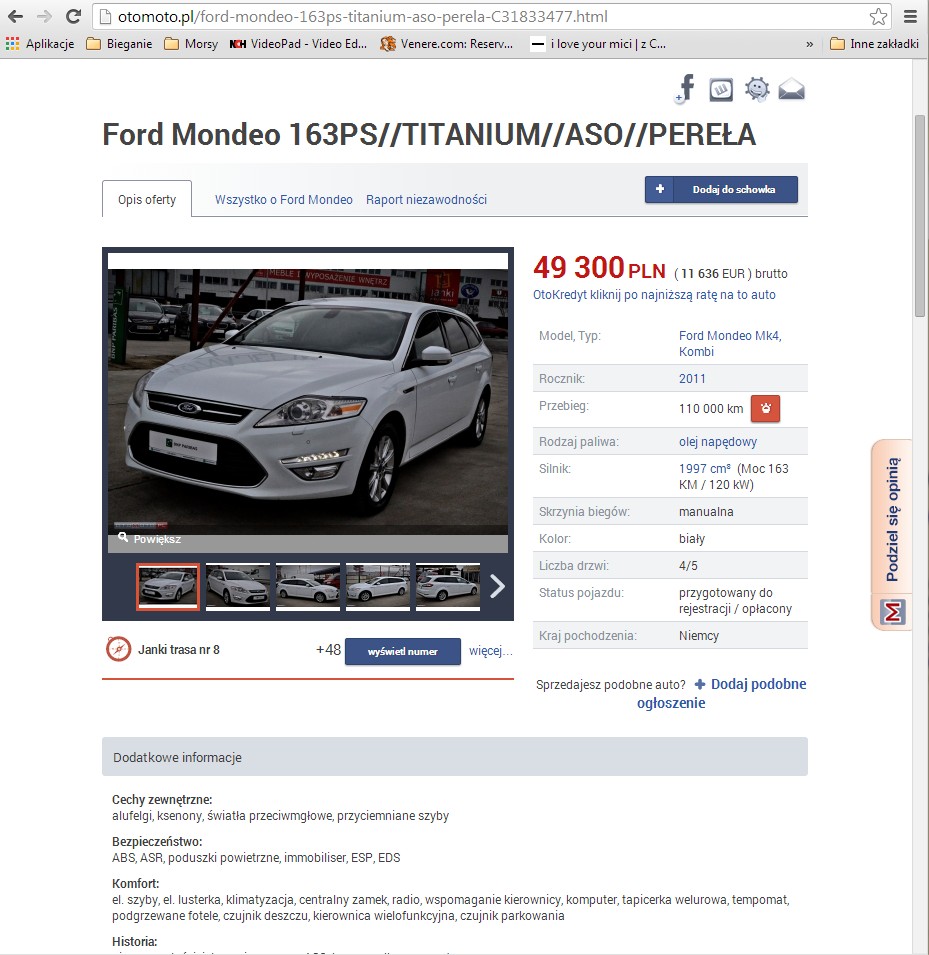Bookmark this page with the star icon
Screen dimensions: 929x955
point(878,16)
